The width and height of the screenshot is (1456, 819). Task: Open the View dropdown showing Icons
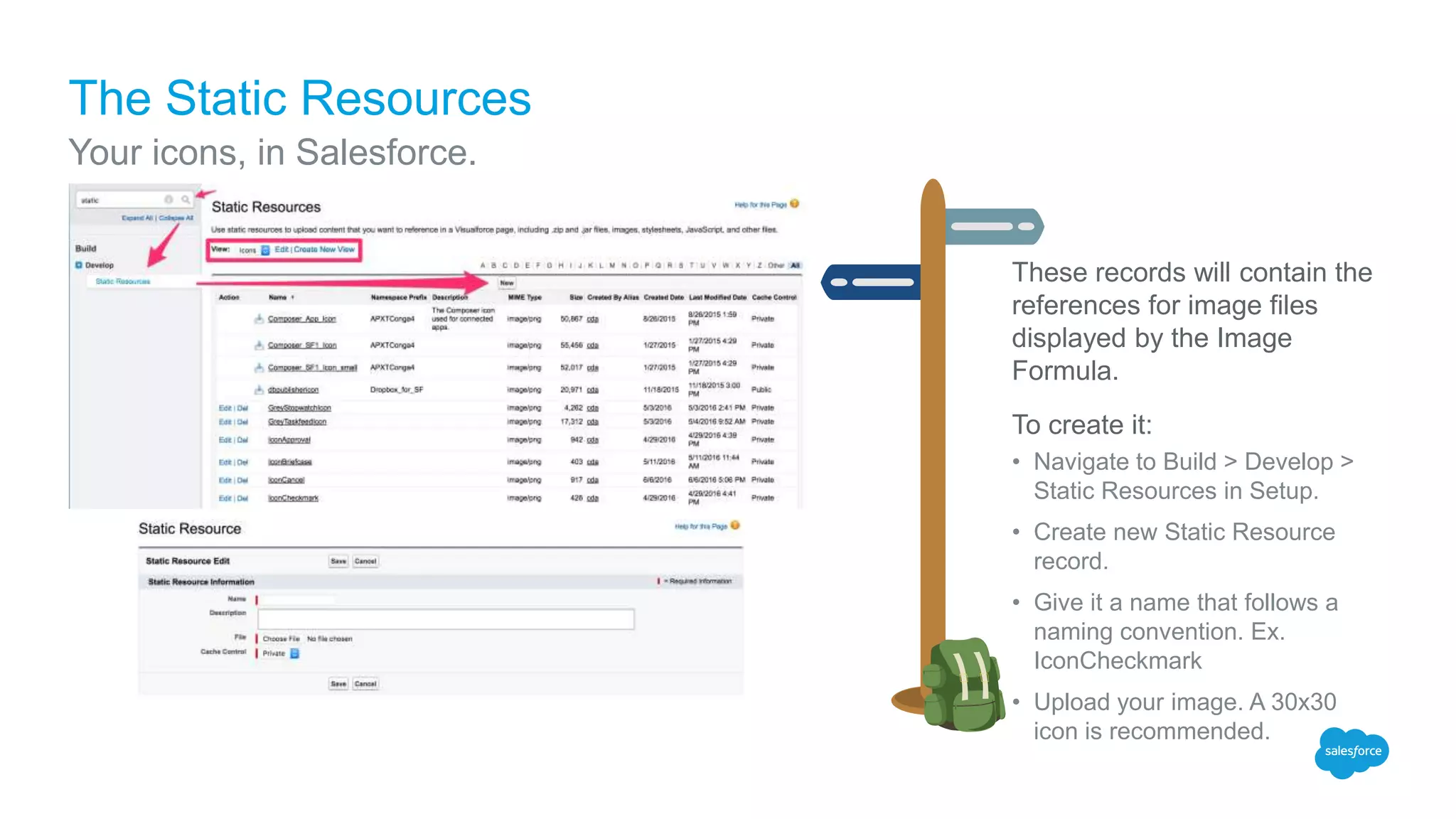click(265, 250)
